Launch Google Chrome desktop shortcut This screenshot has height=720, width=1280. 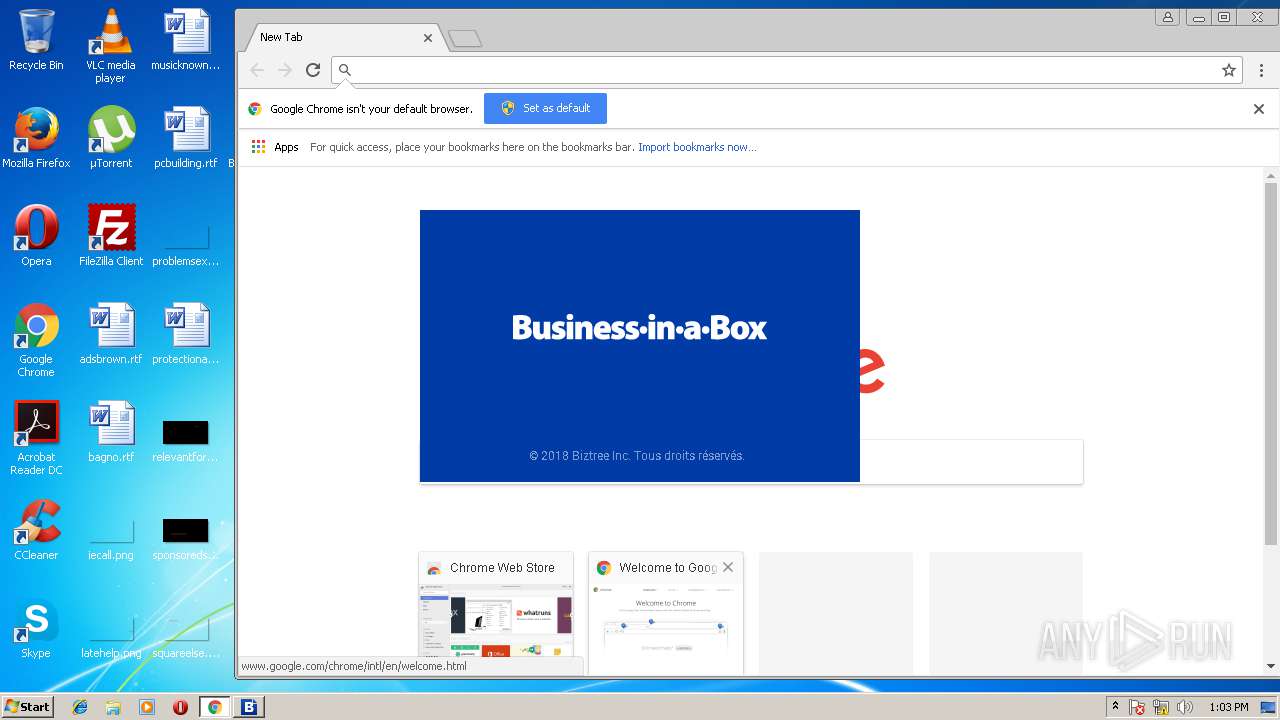tap(36, 340)
